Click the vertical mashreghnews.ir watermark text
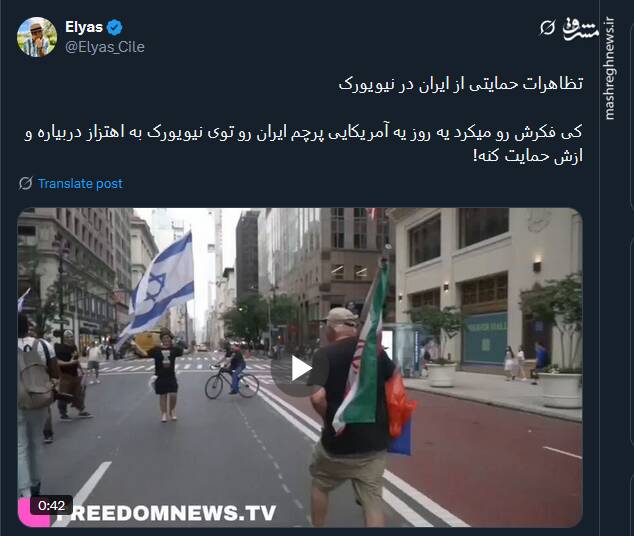This screenshot has height=536, width=634. (610, 69)
